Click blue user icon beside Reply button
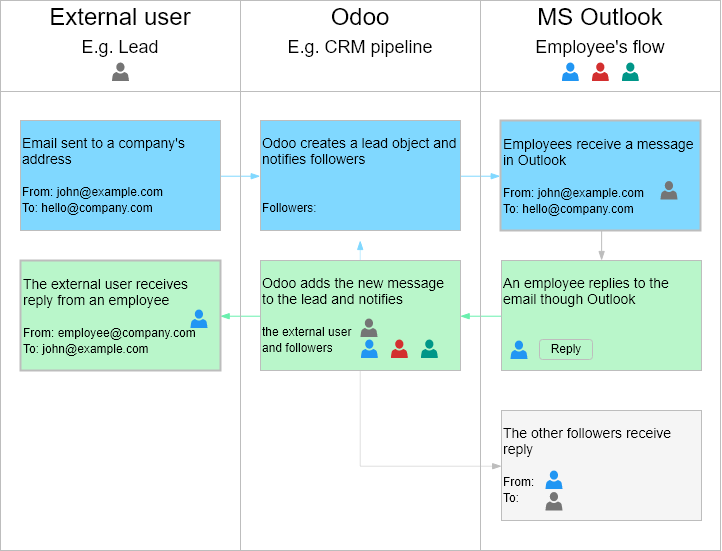 tap(518, 350)
